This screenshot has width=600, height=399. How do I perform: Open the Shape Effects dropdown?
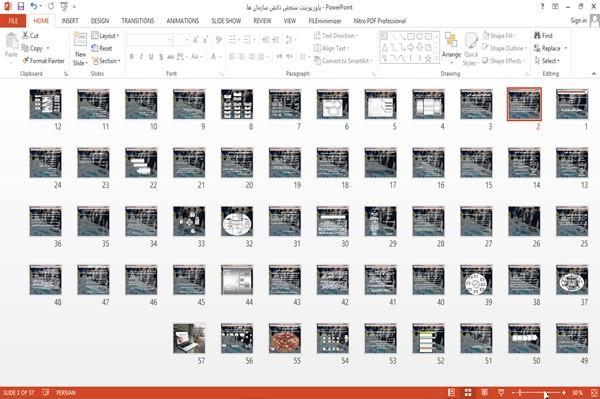(x=503, y=61)
